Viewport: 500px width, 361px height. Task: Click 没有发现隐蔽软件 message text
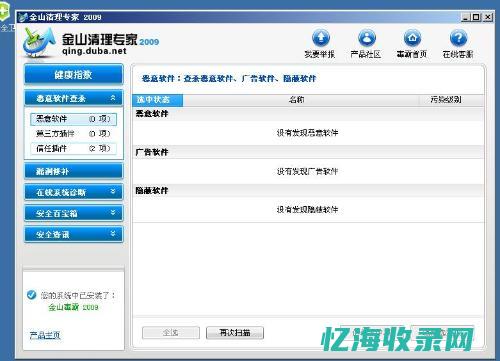[x=307, y=210]
